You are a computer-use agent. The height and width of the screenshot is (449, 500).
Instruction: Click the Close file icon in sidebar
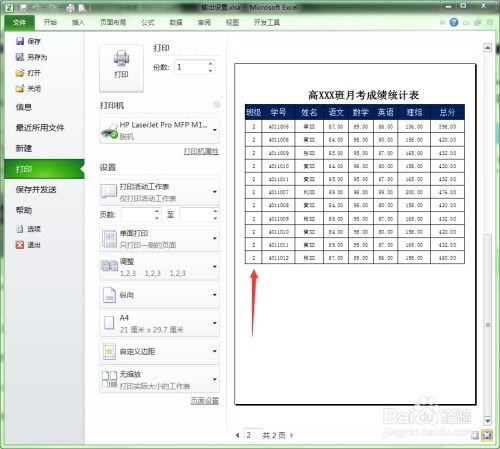20,88
